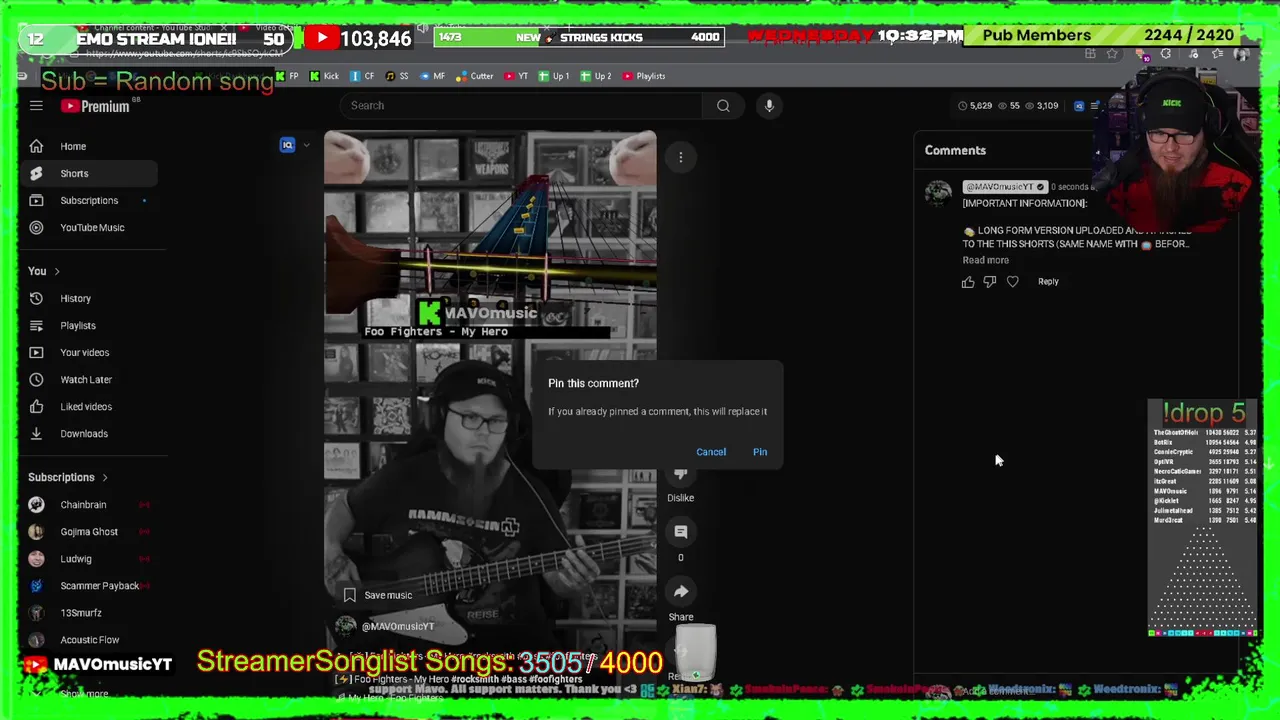Confirm with the Pin button

[x=760, y=452]
